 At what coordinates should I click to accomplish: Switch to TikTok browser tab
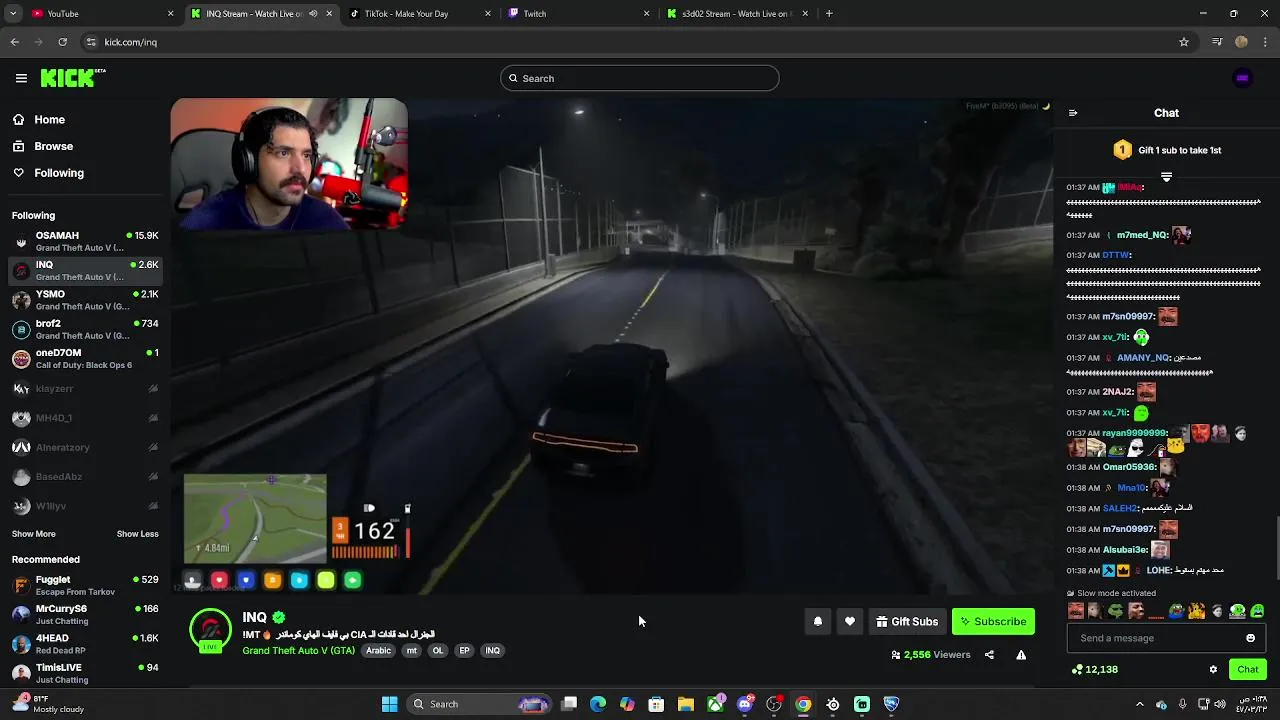[x=419, y=14]
